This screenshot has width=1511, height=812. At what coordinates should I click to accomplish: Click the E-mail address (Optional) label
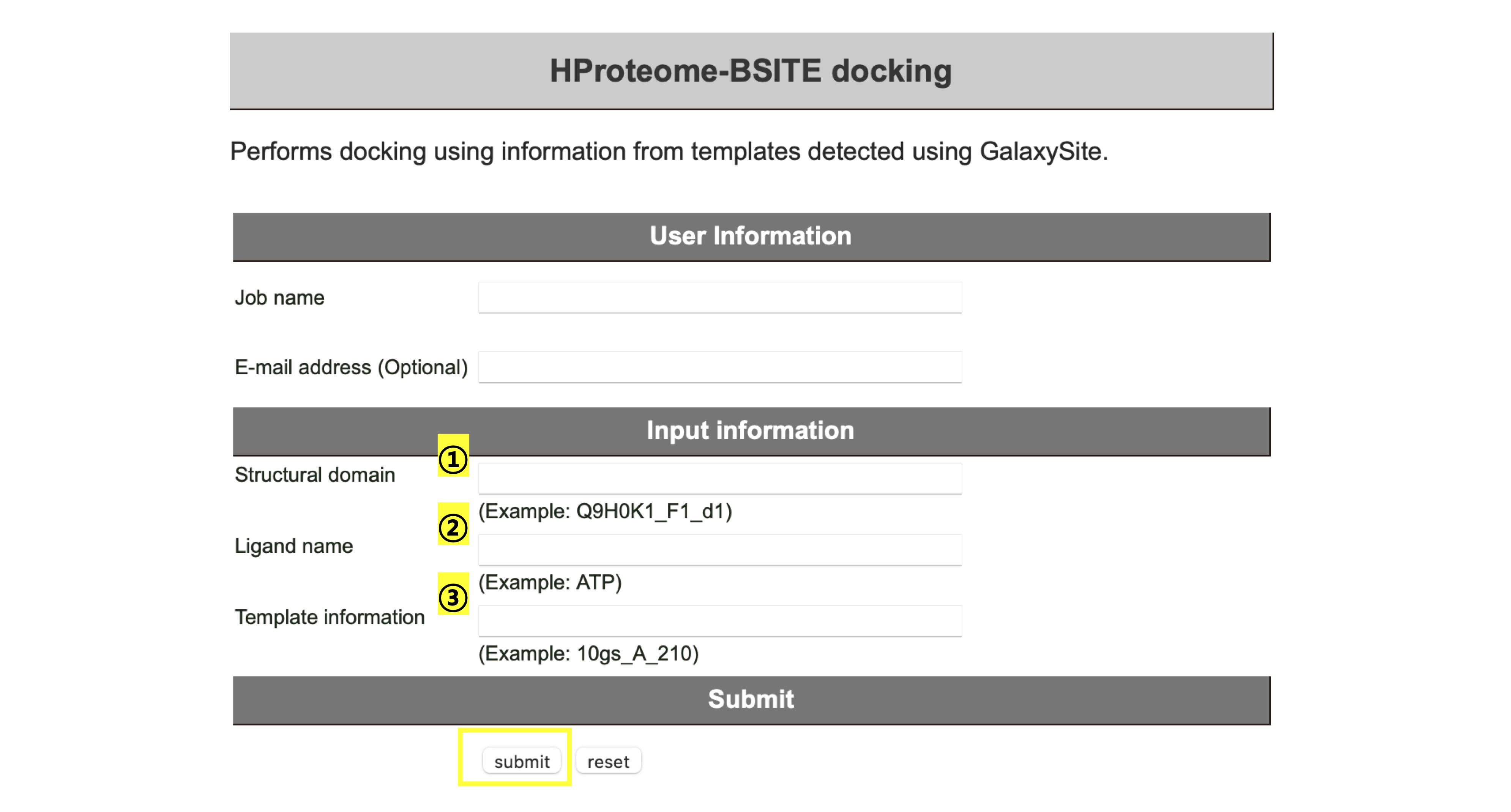click(x=351, y=367)
